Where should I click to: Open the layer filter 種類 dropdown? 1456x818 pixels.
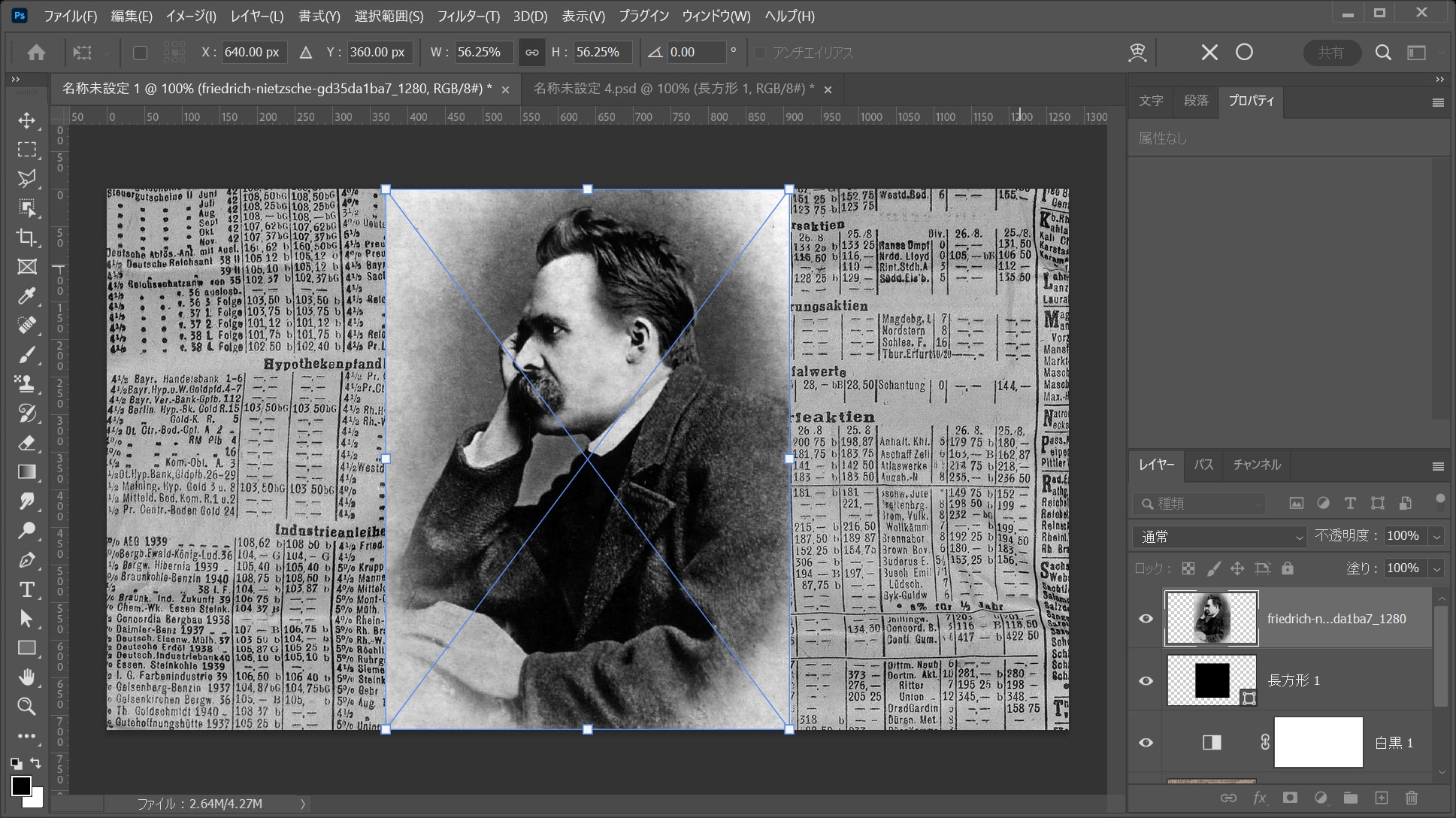coord(1199,504)
